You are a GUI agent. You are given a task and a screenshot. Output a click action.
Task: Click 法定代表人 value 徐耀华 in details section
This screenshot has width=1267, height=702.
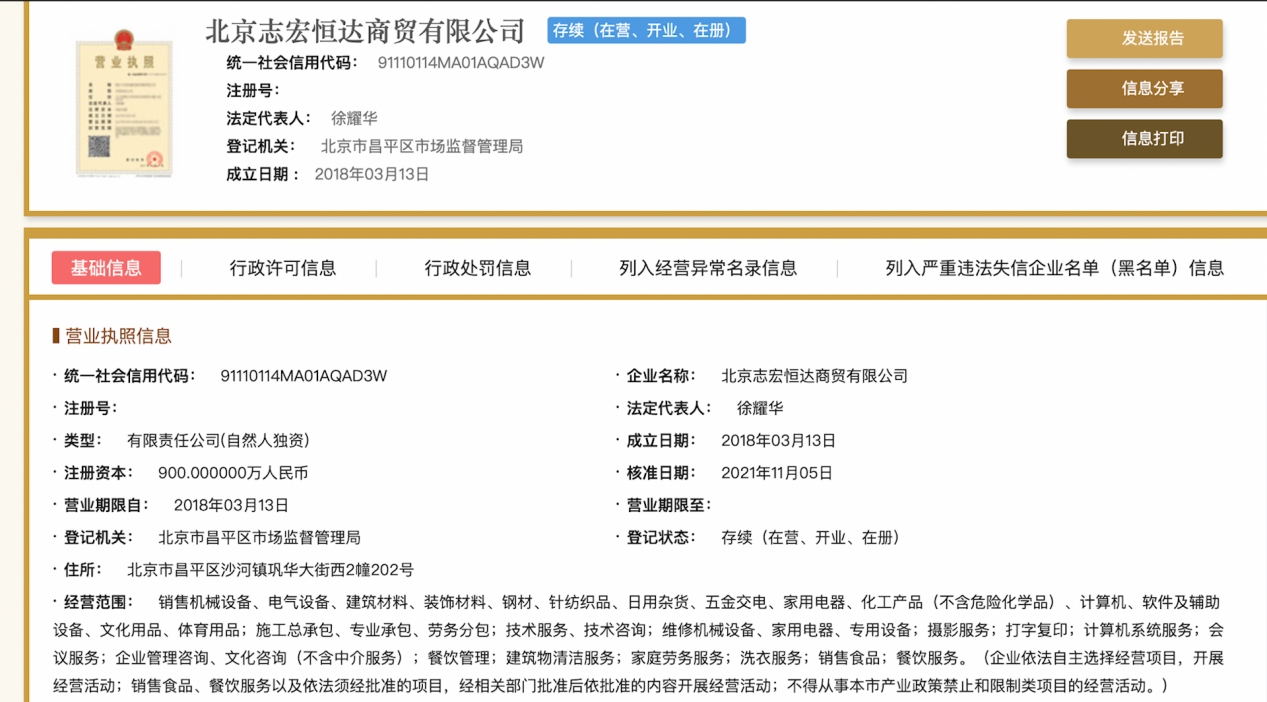760,408
